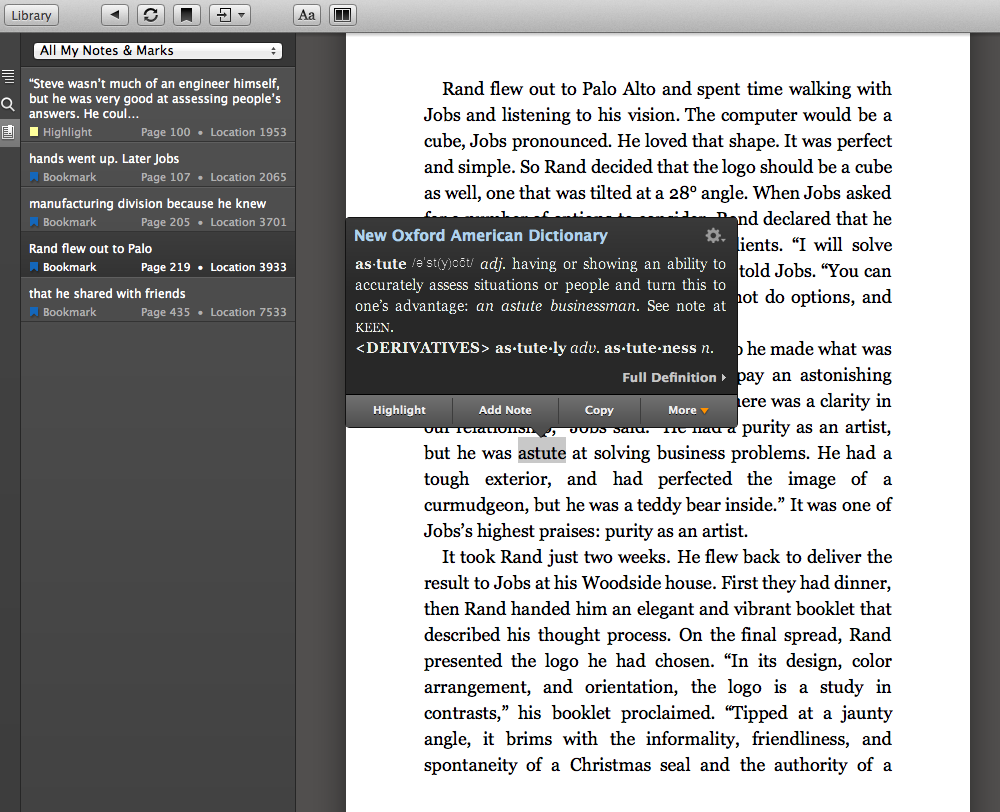This screenshot has height=812, width=1000.
Task: Click the Back arrow toolbar button
Action: coord(116,15)
